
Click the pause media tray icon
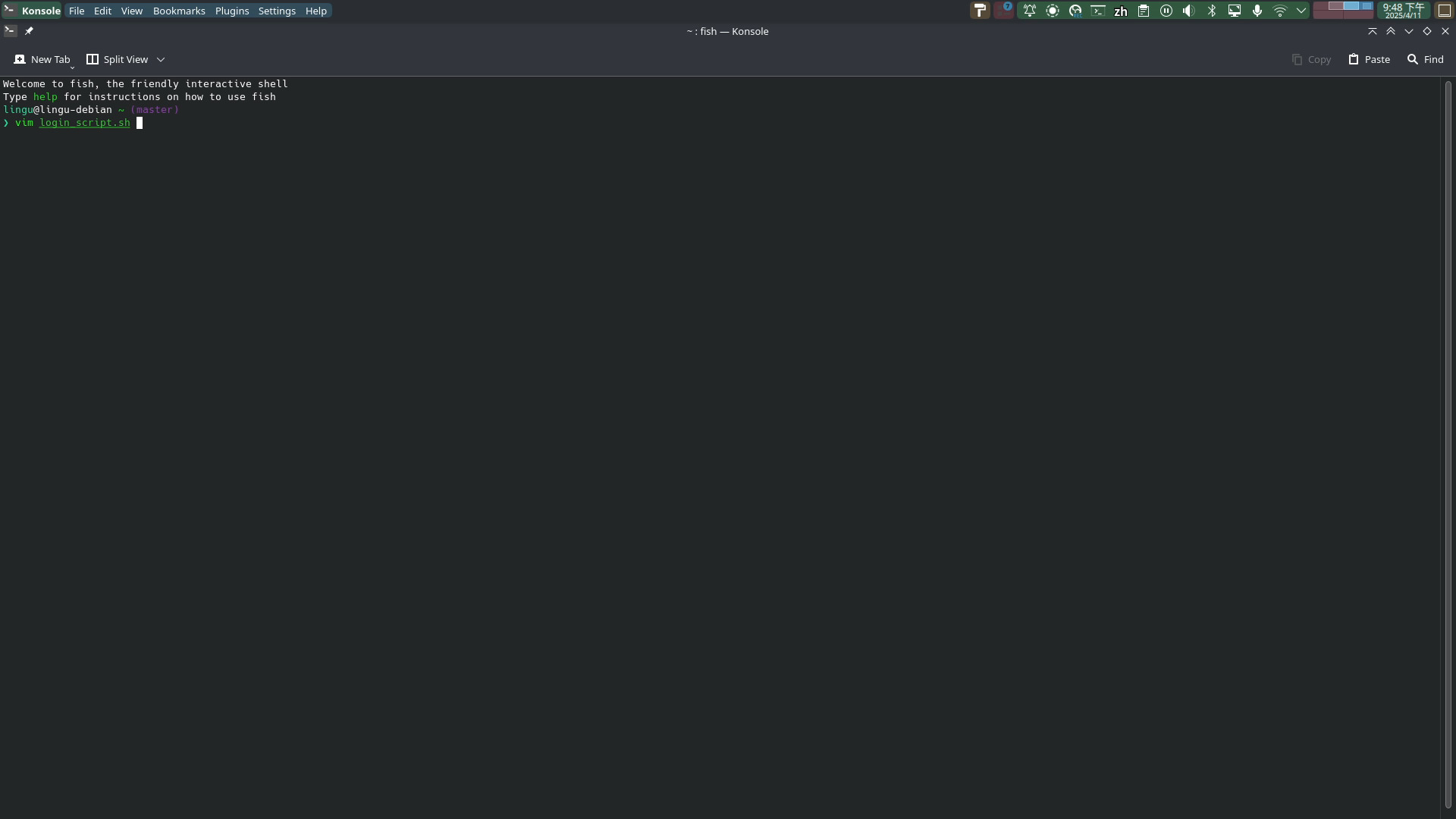1166,11
